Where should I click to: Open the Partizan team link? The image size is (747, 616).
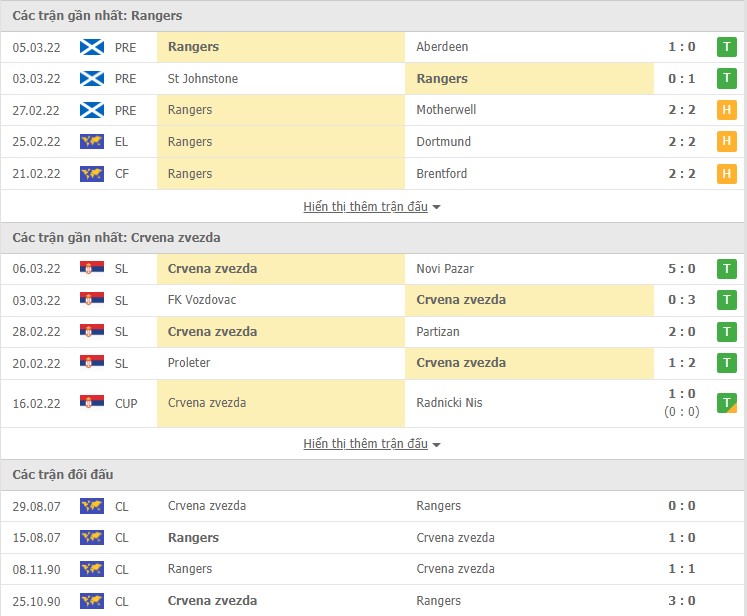tap(438, 332)
